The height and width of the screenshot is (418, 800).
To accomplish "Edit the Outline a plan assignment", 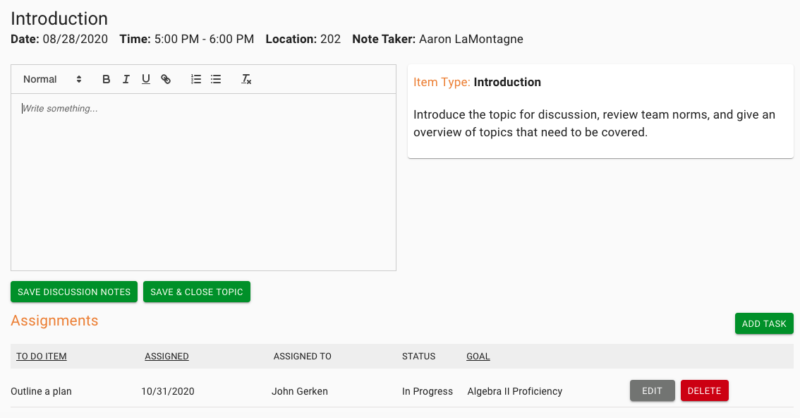I will click(652, 391).
